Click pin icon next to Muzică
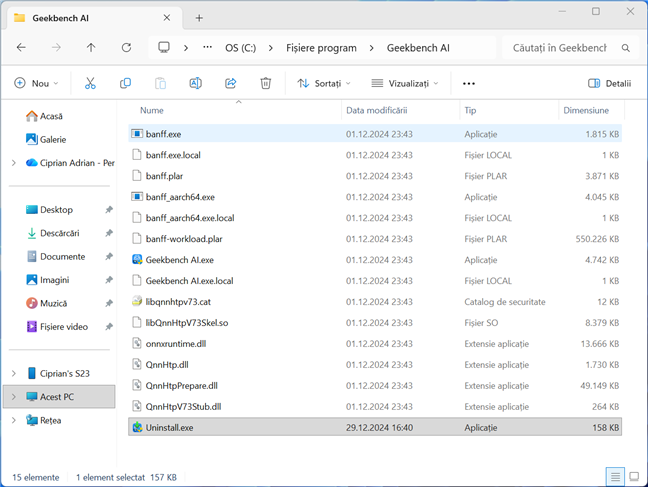648x487 pixels. coord(109,303)
